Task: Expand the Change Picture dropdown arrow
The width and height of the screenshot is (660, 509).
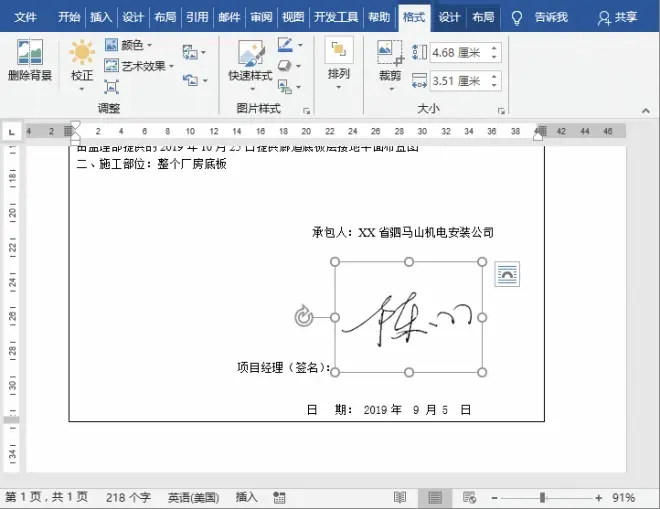Action: tap(204, 53)
